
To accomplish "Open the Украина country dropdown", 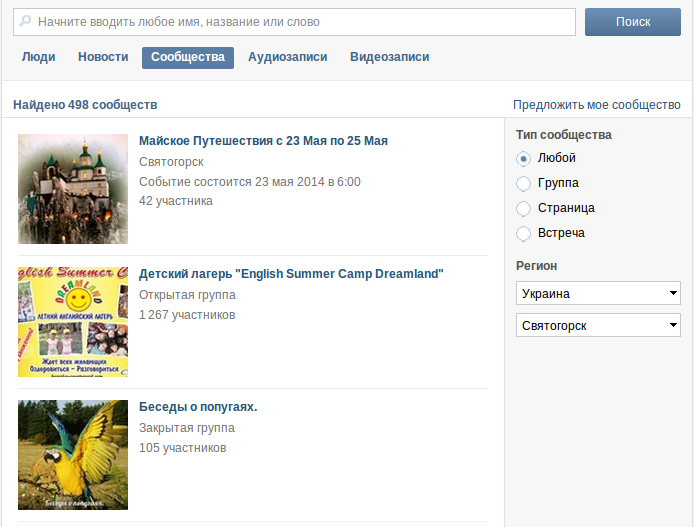I will [598, 293].
